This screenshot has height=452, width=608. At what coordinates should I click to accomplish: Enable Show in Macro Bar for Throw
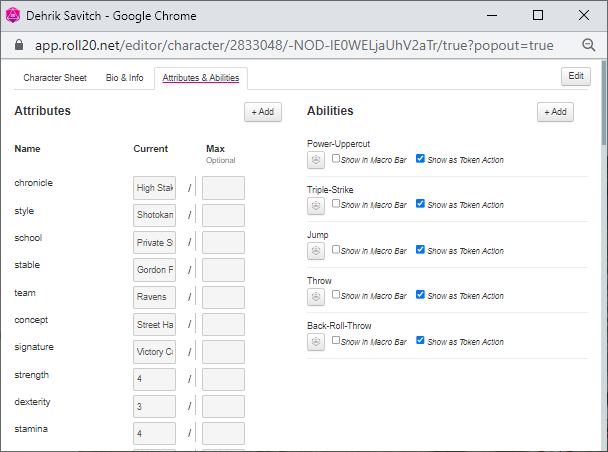336,295
